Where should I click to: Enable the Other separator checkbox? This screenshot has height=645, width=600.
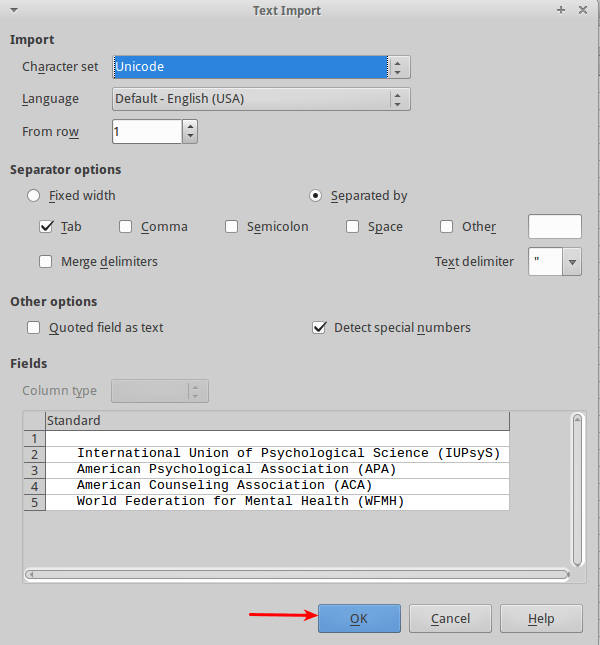(x=447, y=227)
